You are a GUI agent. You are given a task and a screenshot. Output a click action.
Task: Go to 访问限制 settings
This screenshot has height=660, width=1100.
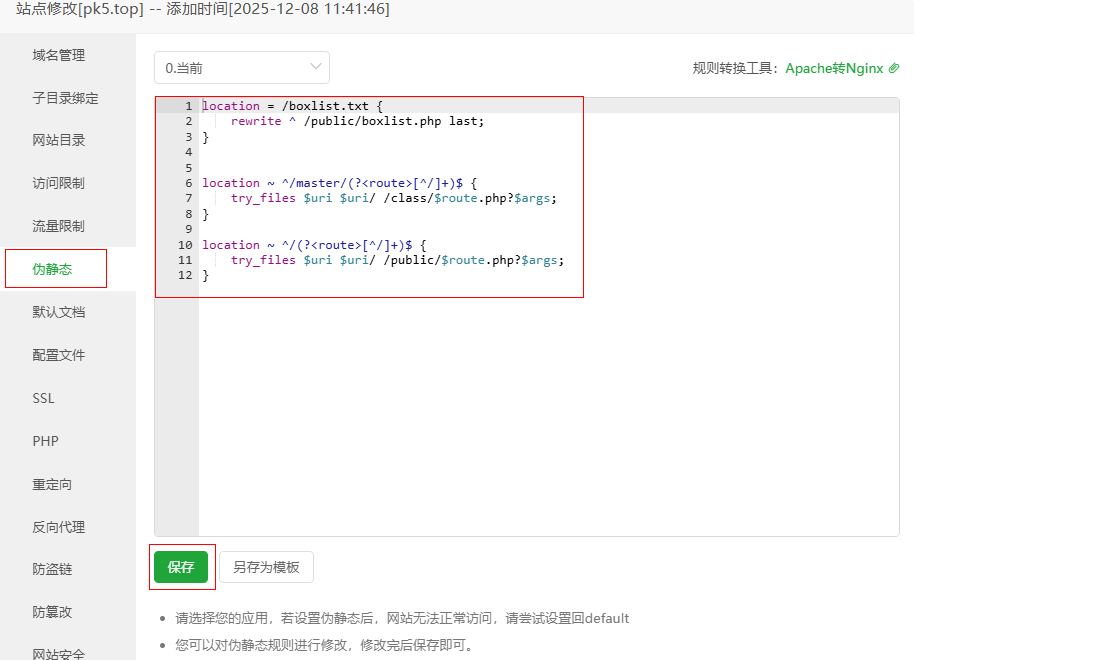click(x=59, y=184)
